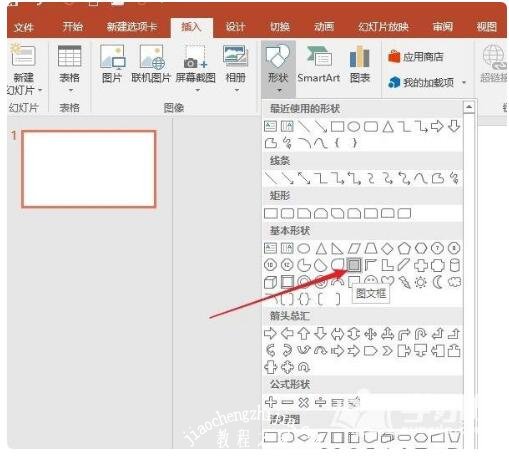This screenshot has width=509, height=457.
Task: Pick the Rounded Rectangle in the rectangles section
Action: coord(287,213)
